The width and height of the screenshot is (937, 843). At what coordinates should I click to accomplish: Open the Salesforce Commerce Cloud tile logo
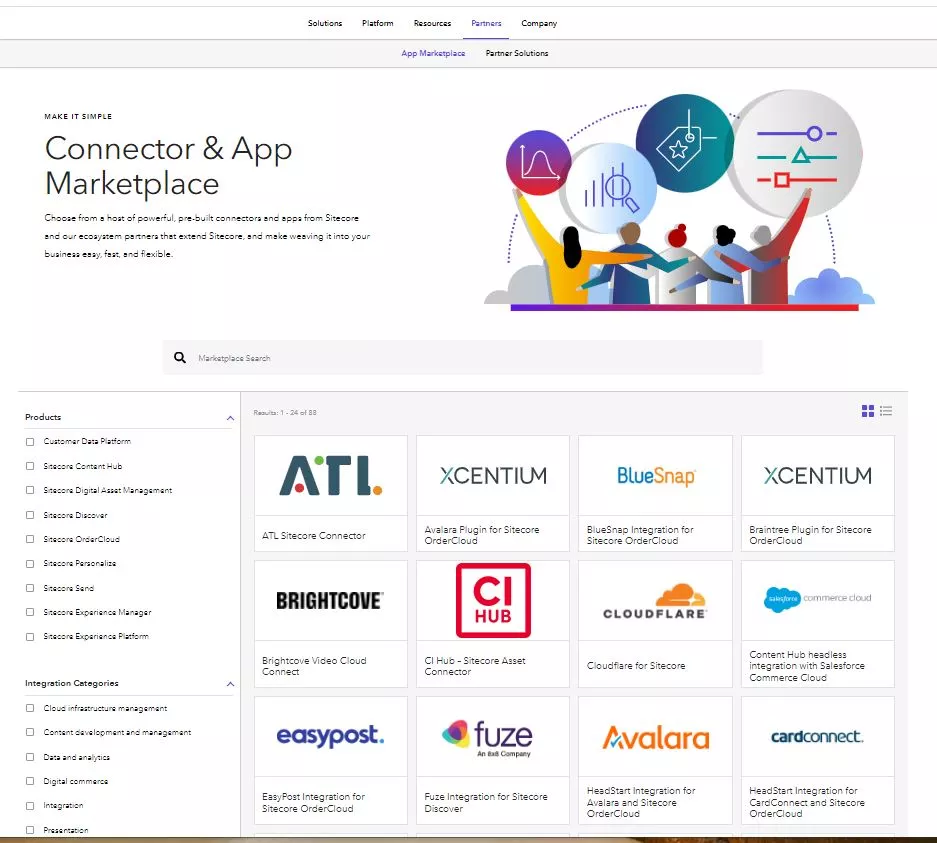817,600
